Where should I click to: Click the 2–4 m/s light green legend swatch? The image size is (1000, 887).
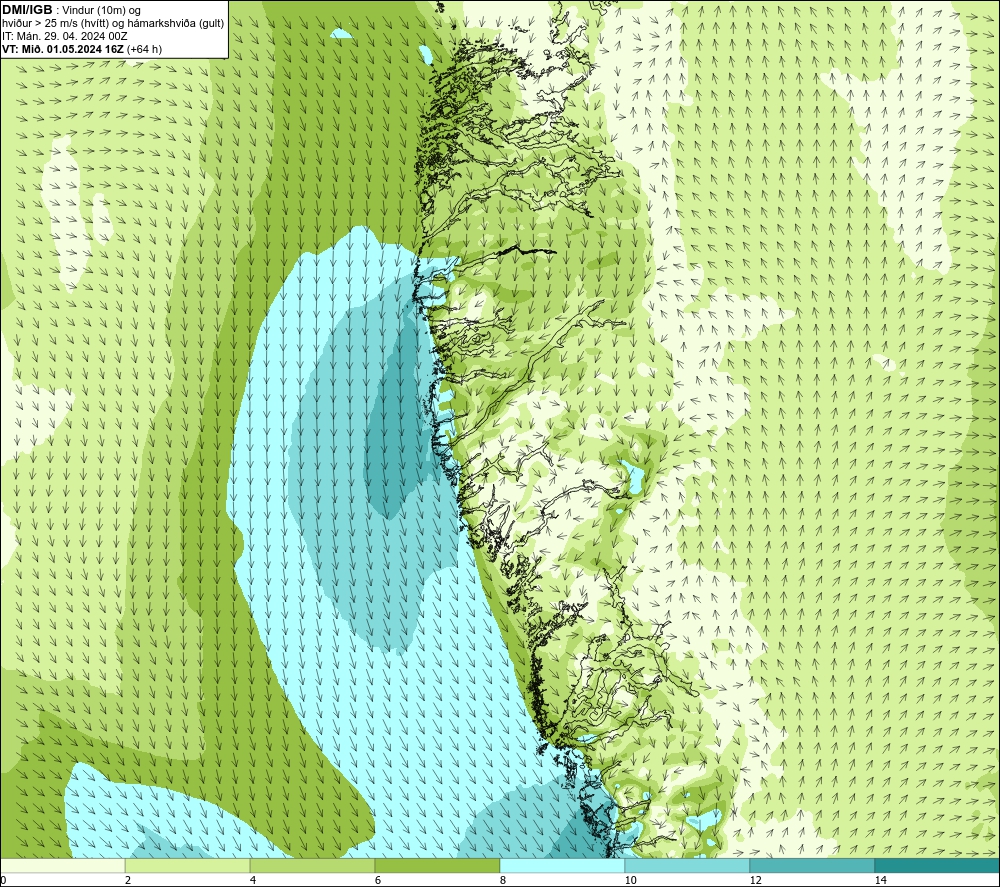tap(187, 866)
